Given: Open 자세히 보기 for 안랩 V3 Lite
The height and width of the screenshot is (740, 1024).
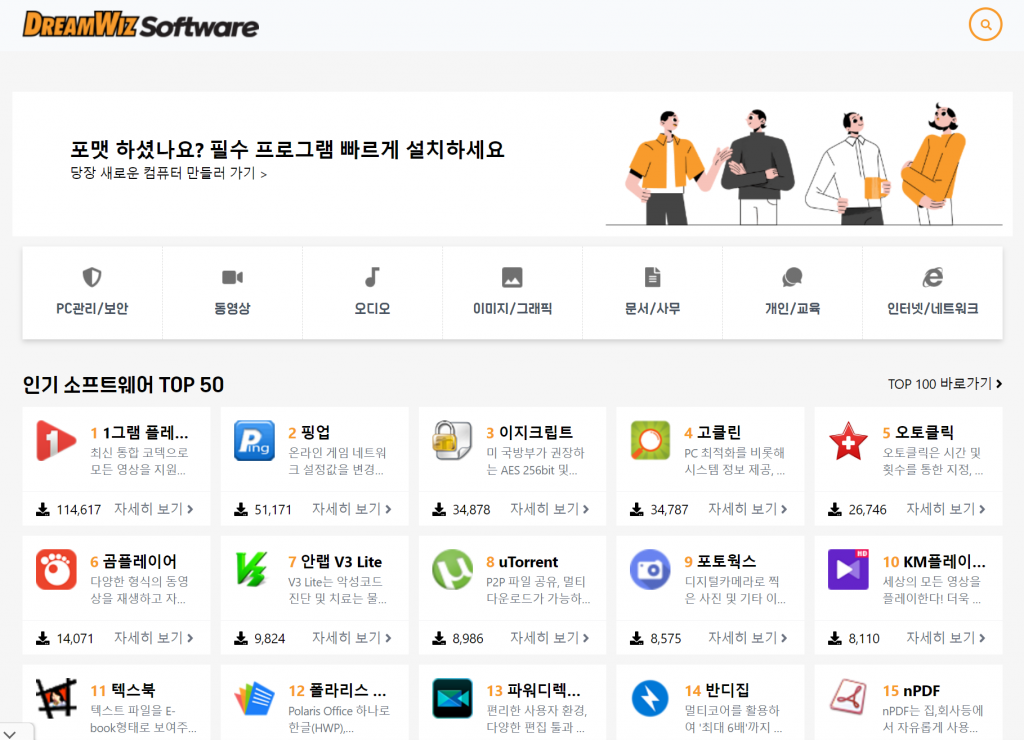Looking at the screenshot, I should tap(351, 637).
